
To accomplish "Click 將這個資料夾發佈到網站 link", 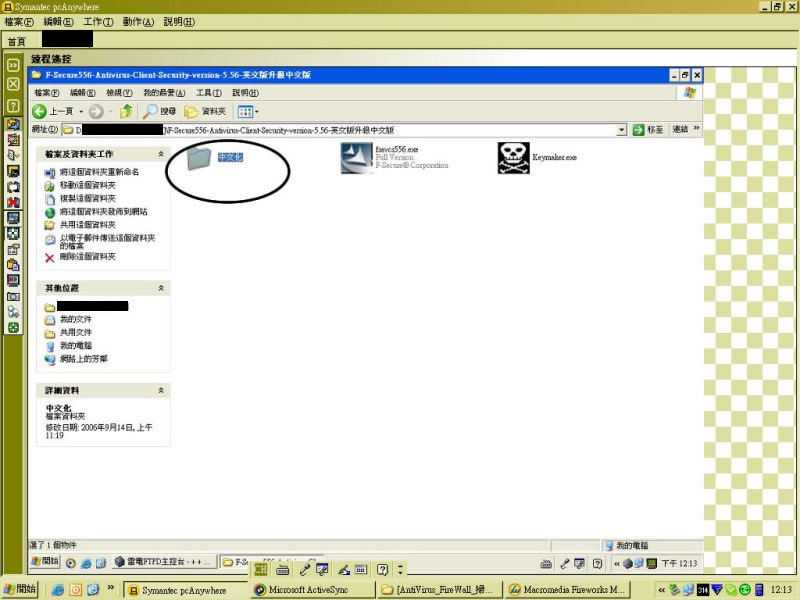I will click(x=104, y=212).
